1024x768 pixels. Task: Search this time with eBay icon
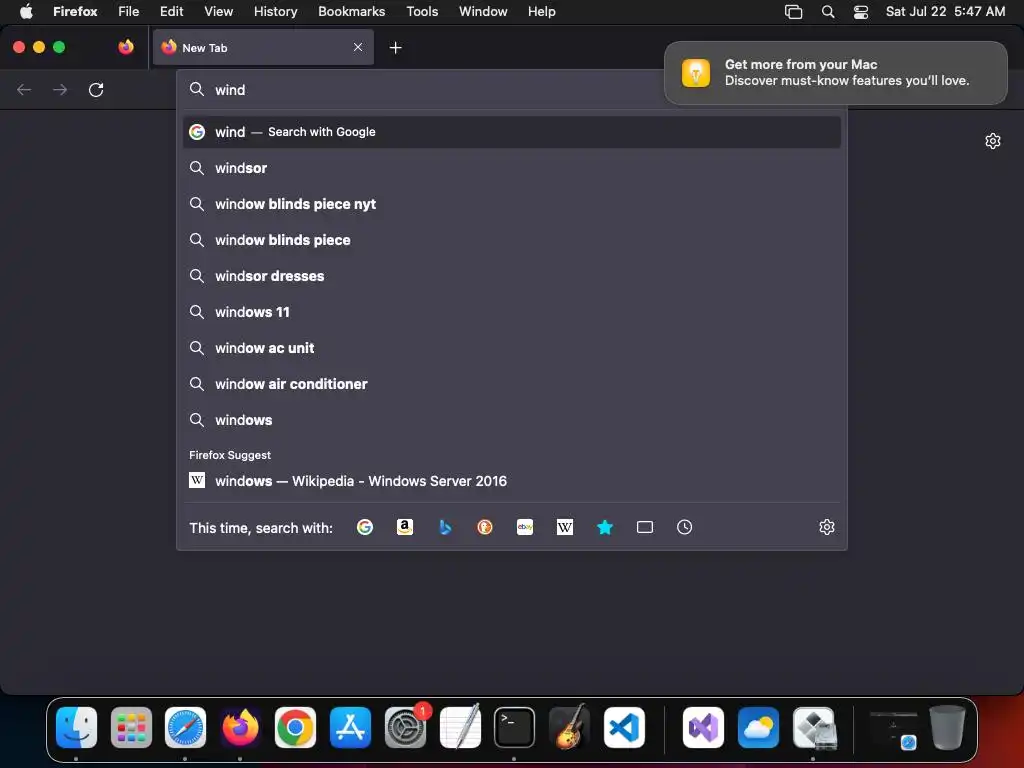(525, 527)
